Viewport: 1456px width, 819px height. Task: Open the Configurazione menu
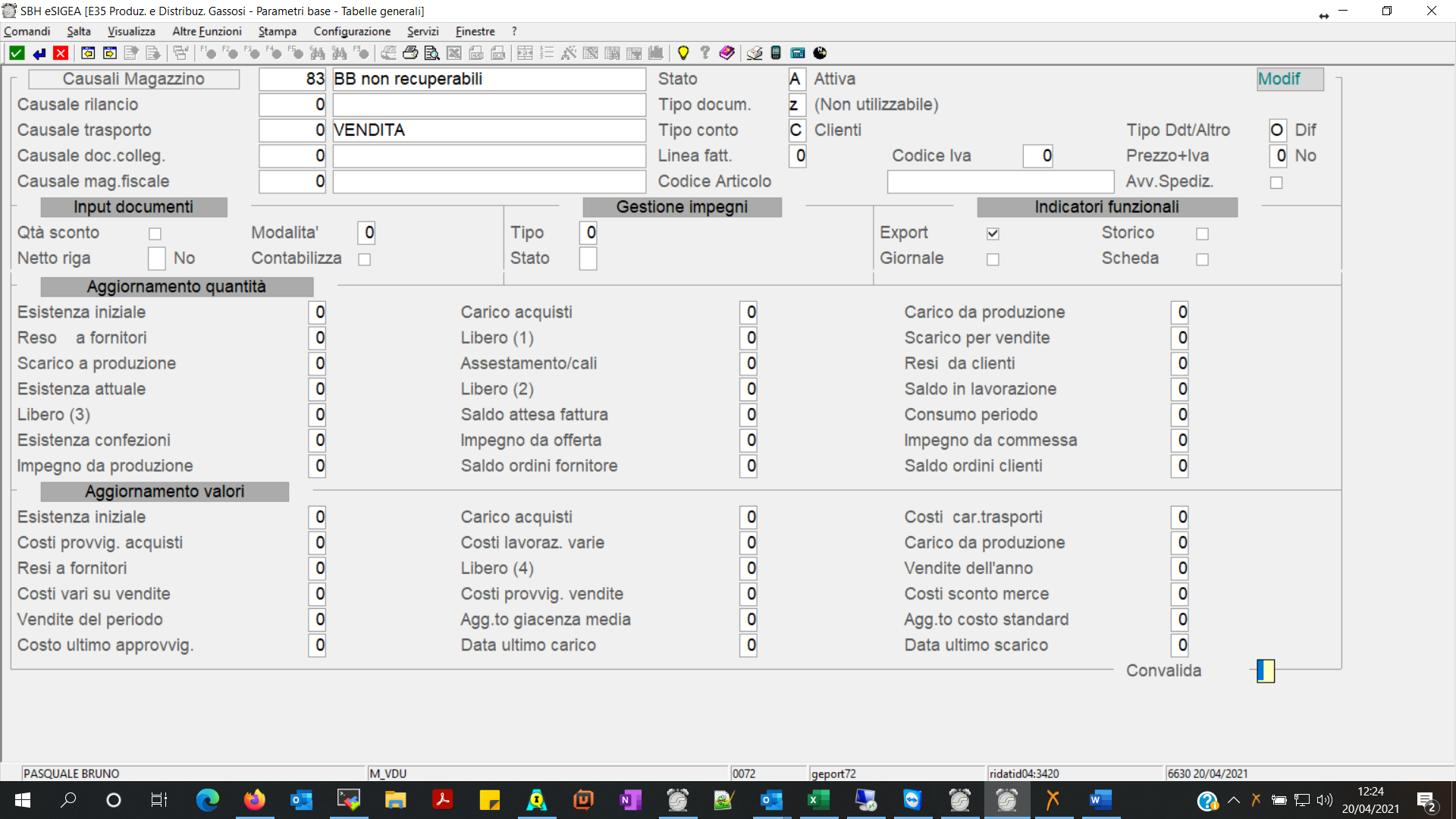pos(352,31)
